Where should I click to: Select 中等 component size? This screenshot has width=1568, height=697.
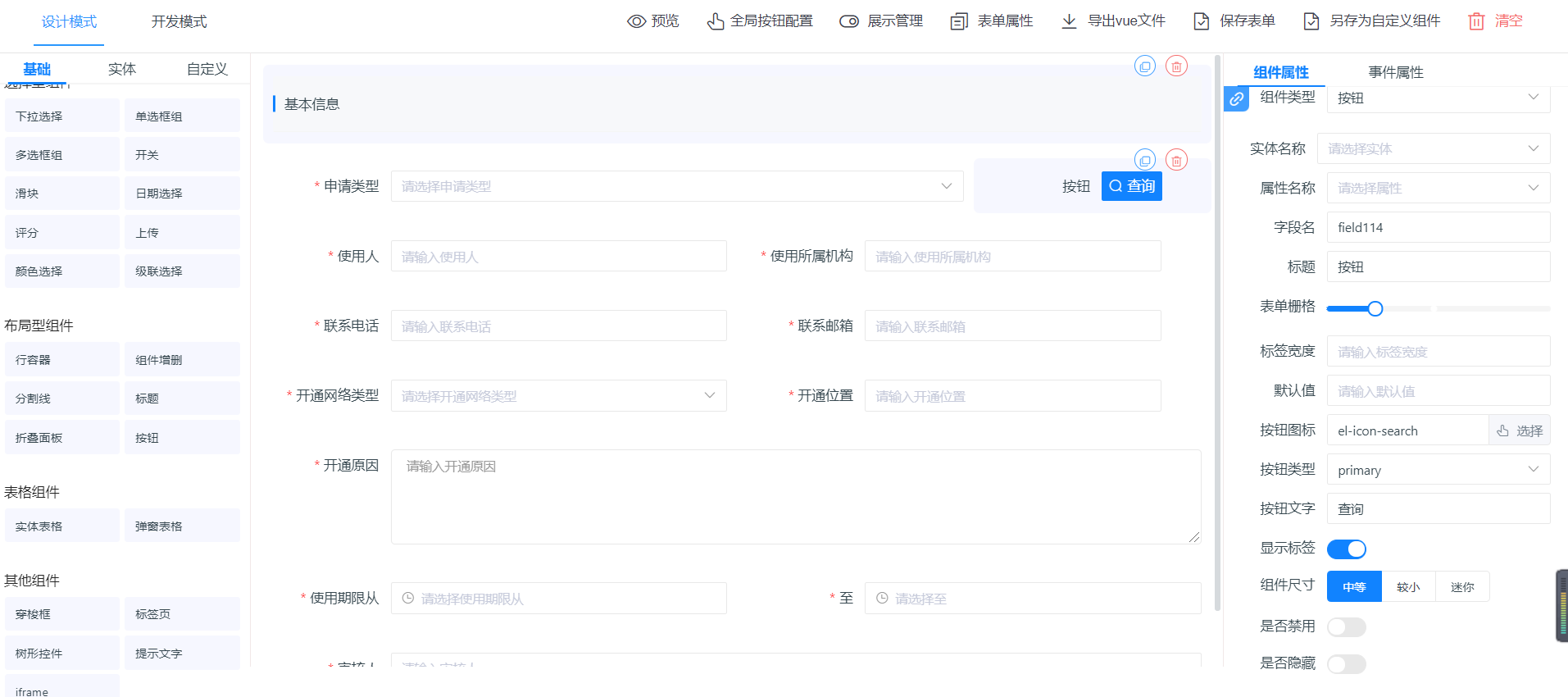coord(1354,587)
